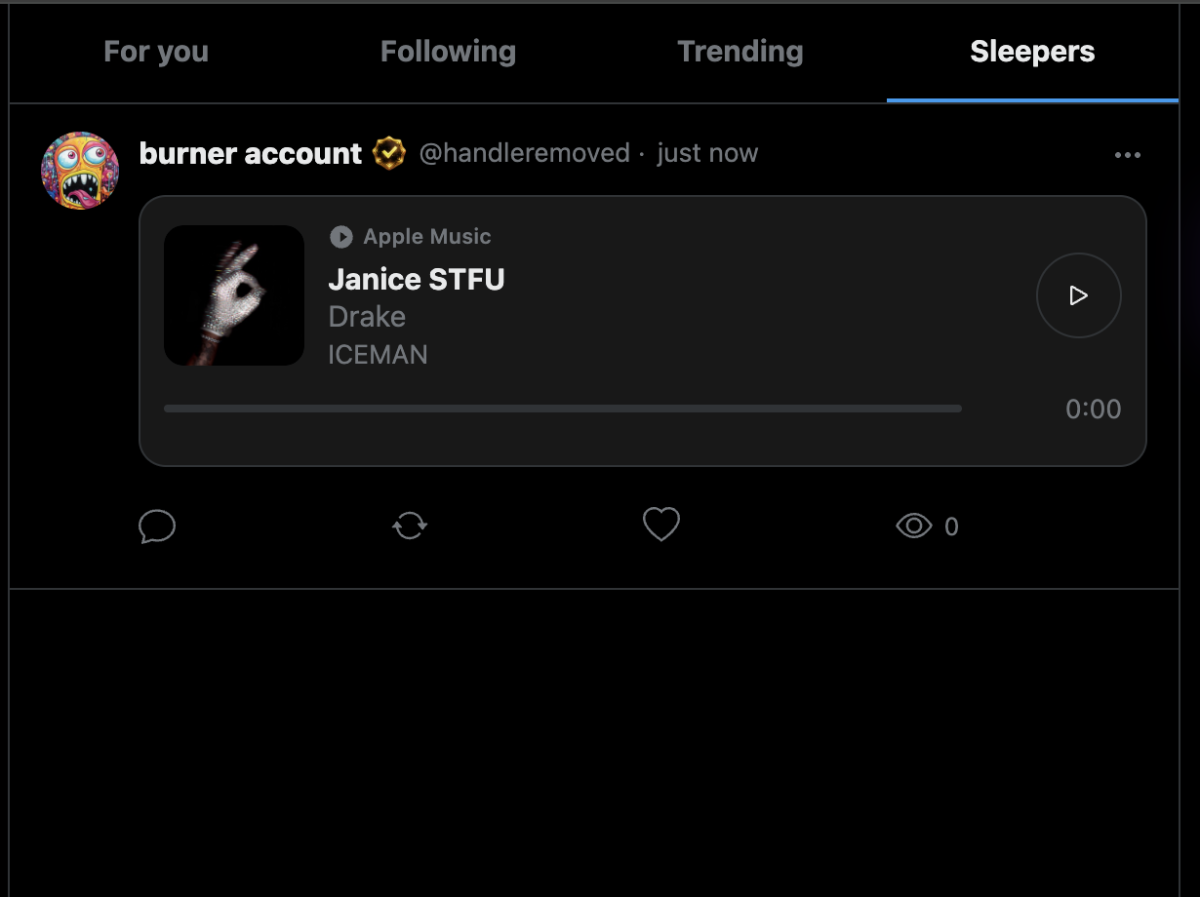
Task: Open the three-dot post options menu
Action: (x=1127, y=155)
